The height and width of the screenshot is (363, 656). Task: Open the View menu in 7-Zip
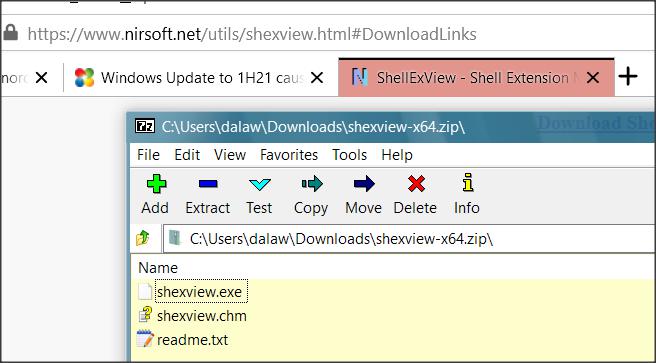[x=230, y=155]
